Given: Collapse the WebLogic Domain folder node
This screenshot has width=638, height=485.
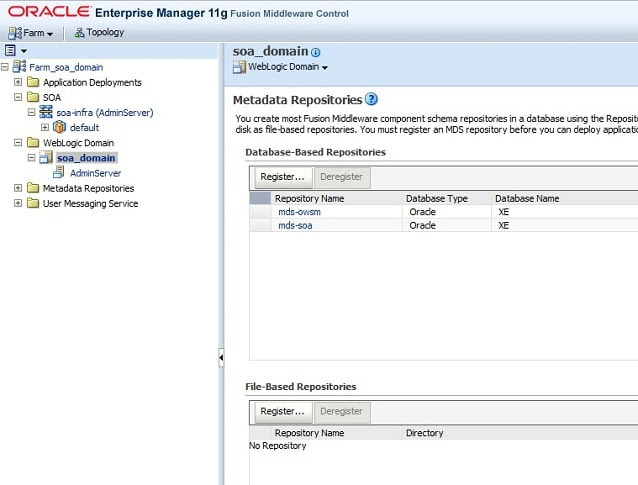Looking at the screenshot, I should coord(18,142).
